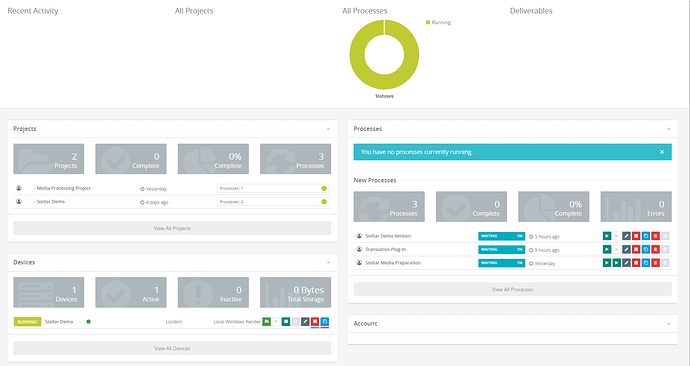
Task: Copy the Stellar Demo Version process
Action: click(646, 236)
